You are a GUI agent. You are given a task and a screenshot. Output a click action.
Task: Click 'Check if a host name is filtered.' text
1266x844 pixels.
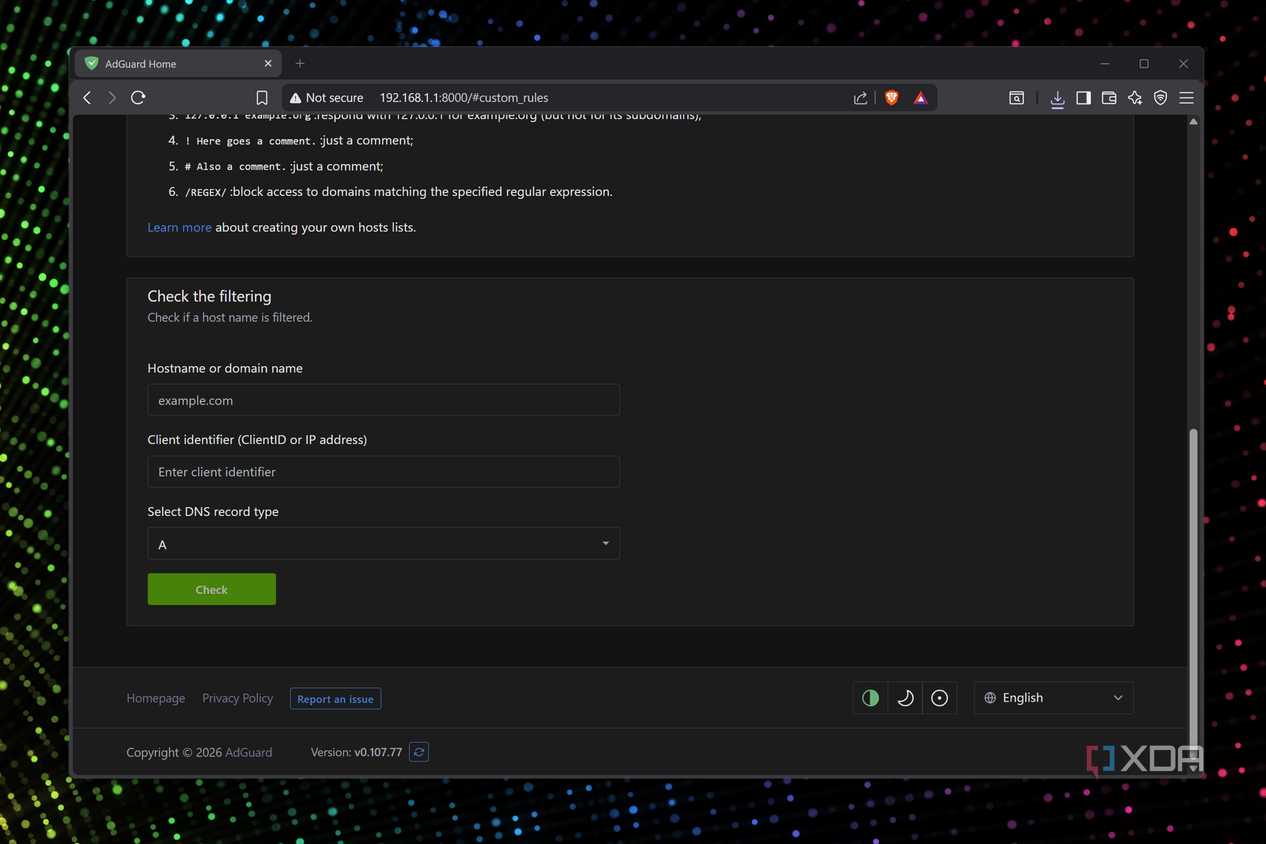point(230,318)
